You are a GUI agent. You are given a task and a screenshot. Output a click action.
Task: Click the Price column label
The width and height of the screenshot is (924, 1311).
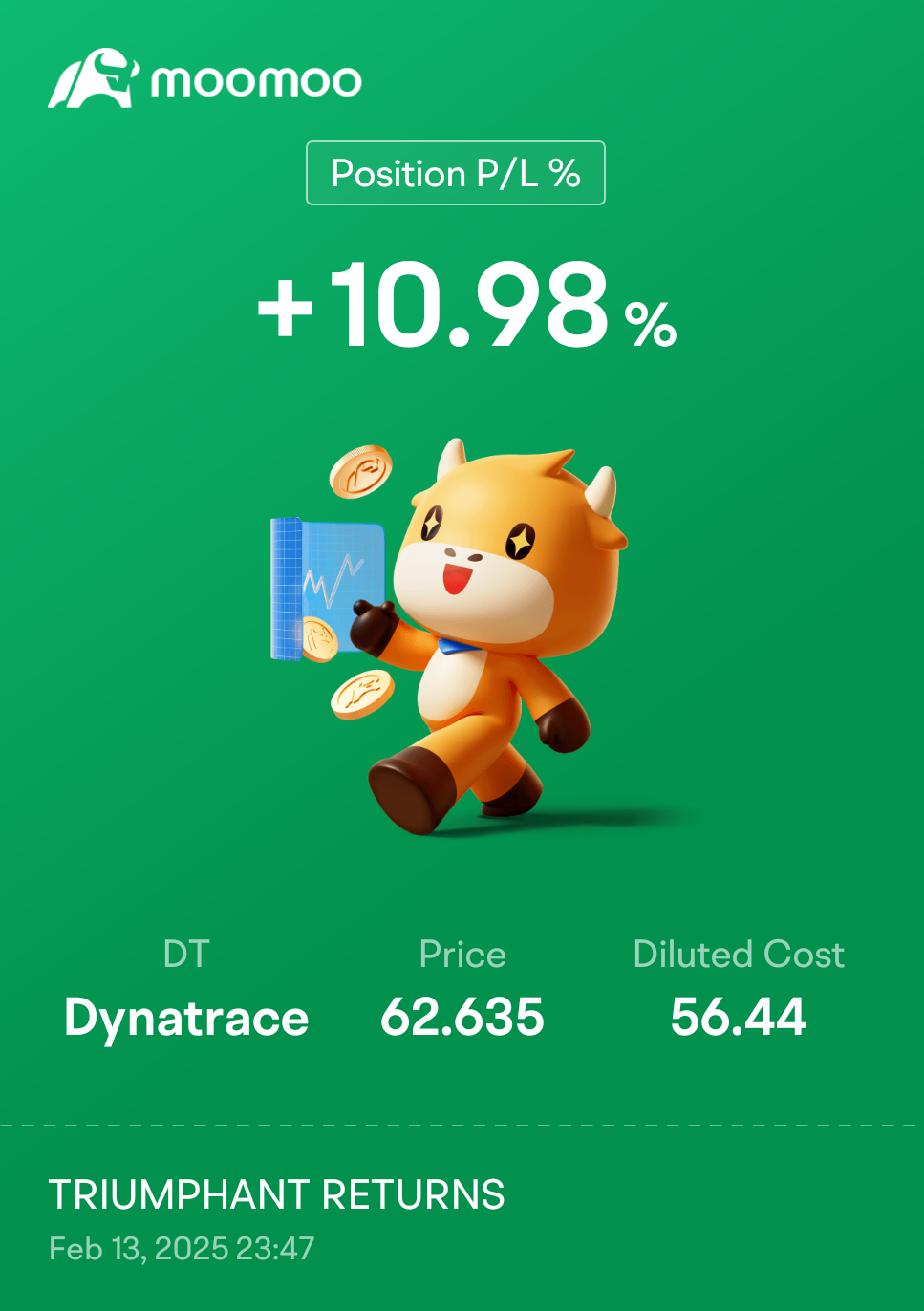click(462, 955)
